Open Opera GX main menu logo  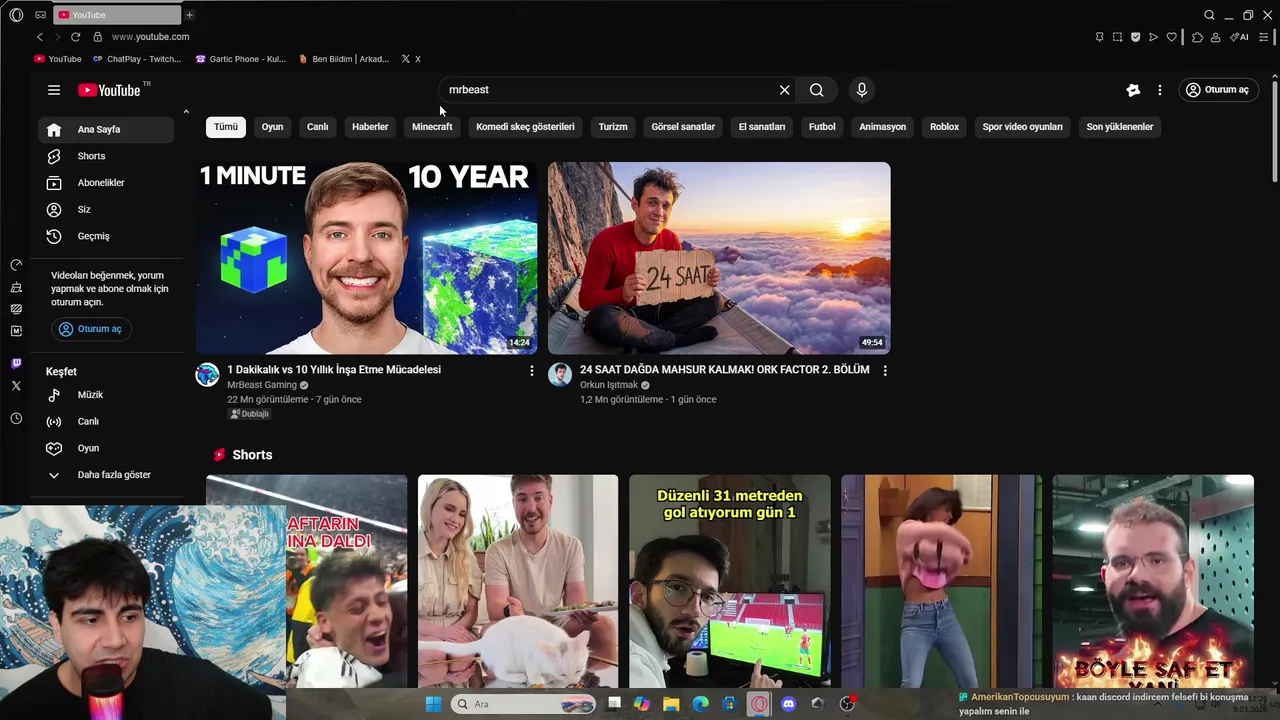point(16,15)
